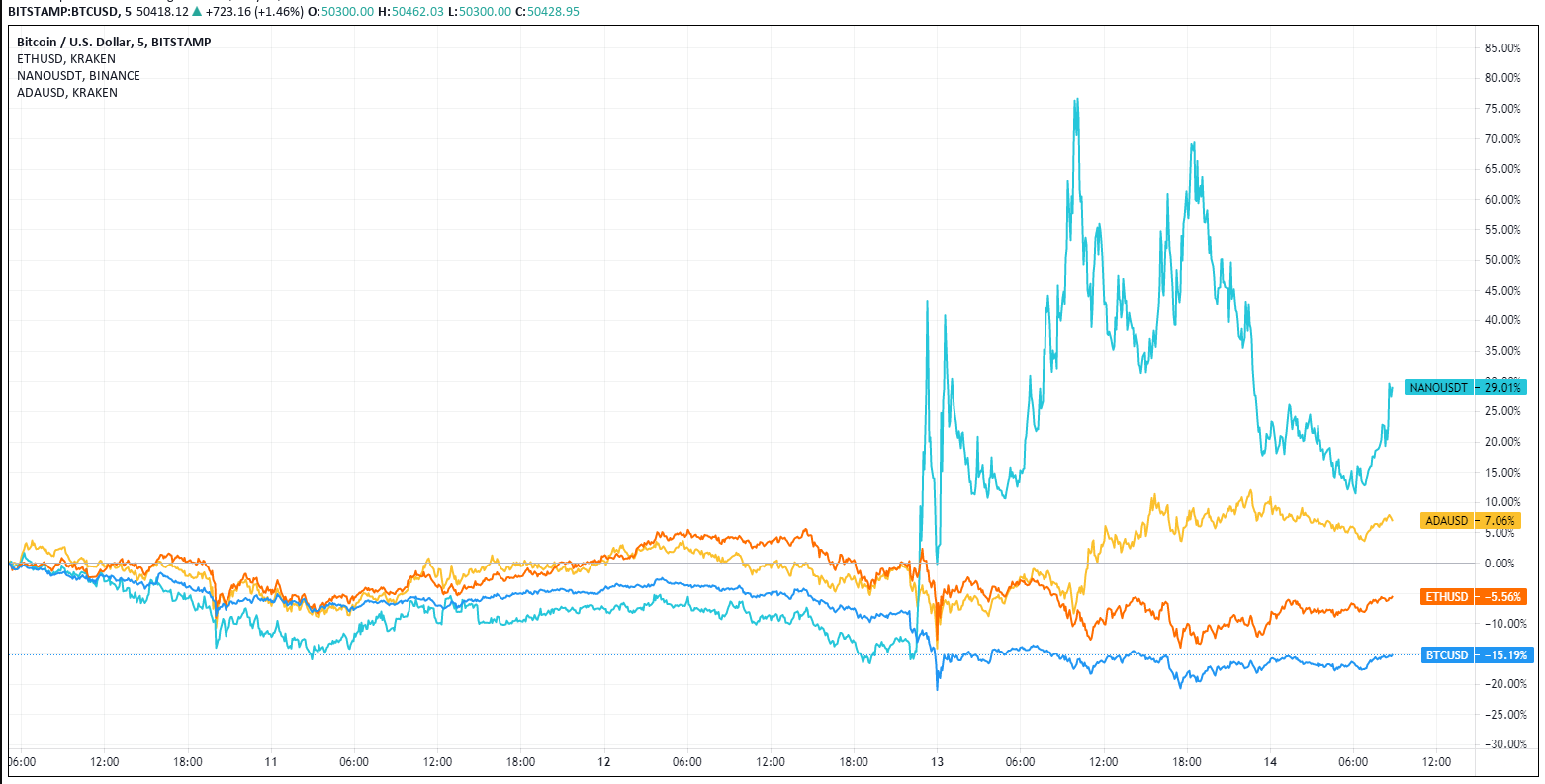Image resolution: width=1545 pixels, height=784 pixels.
Task: Click the Bitcoin / U.S. Dollar legend title
Action: click(x=114, y=43)
